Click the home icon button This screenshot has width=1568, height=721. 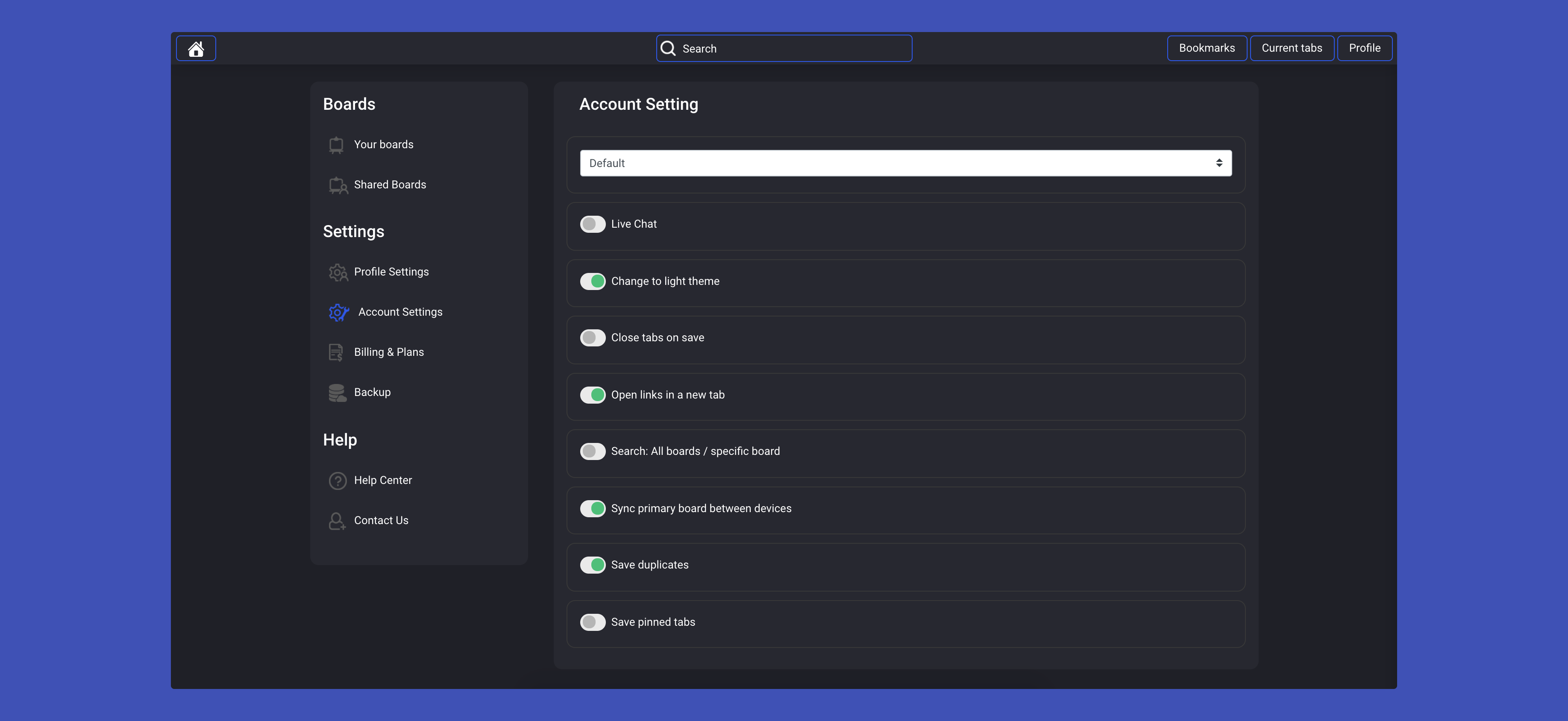195,49
